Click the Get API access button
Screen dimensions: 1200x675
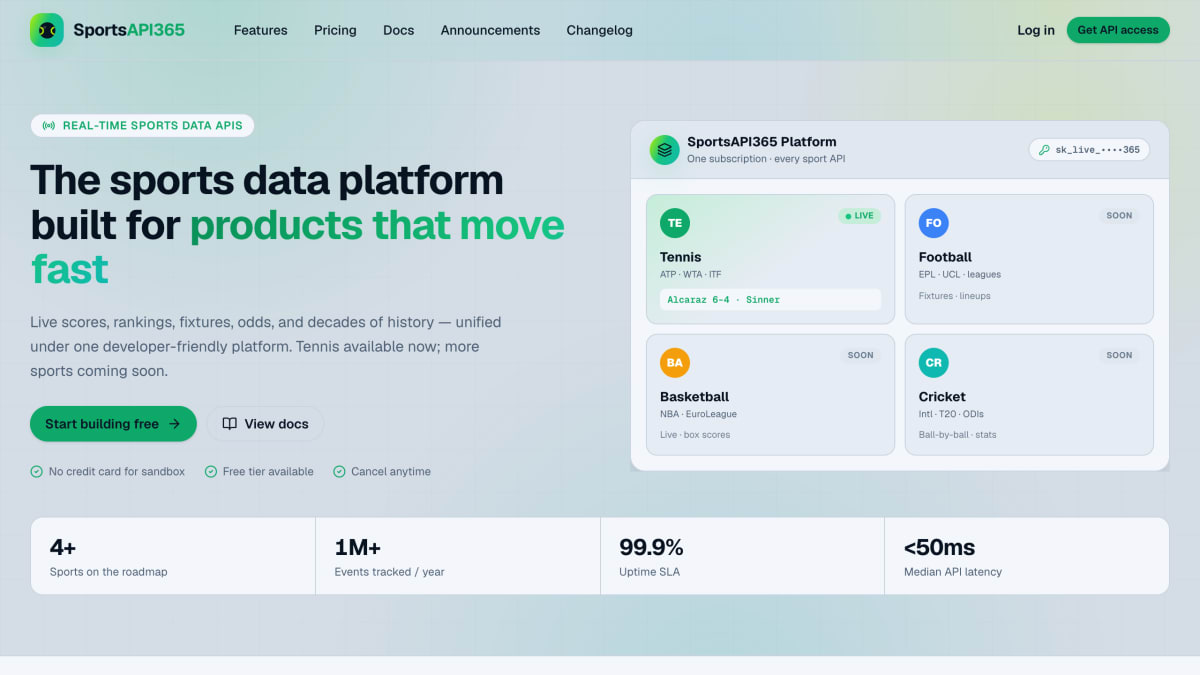coord(1118,30)
